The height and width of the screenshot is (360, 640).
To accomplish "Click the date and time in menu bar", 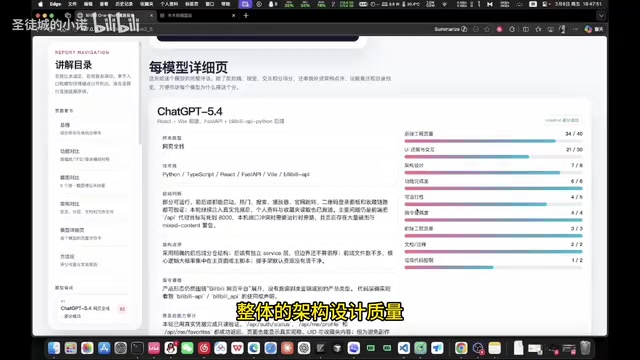I will (x=577, y=4).
